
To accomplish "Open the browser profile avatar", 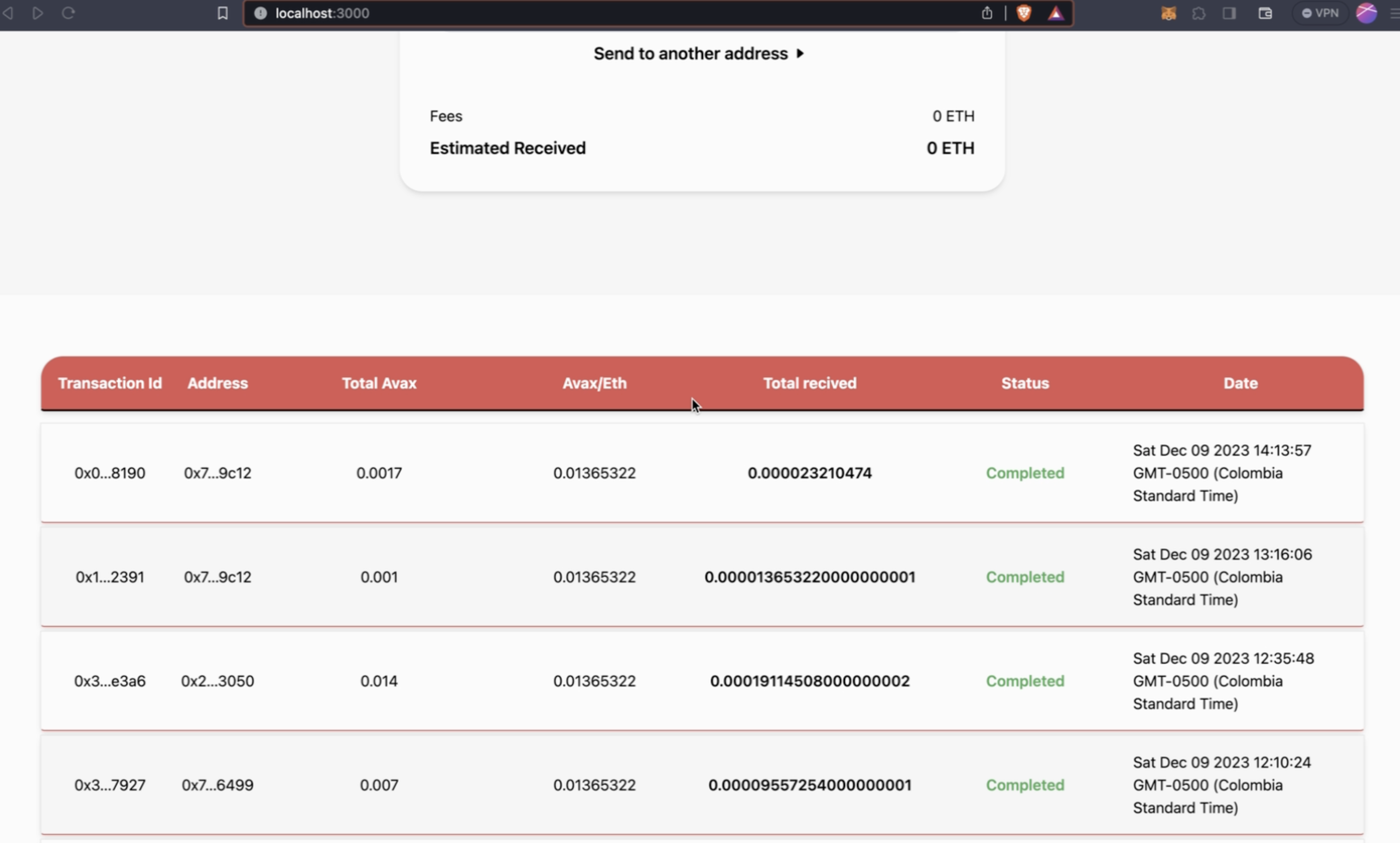I will (1367, 13).
